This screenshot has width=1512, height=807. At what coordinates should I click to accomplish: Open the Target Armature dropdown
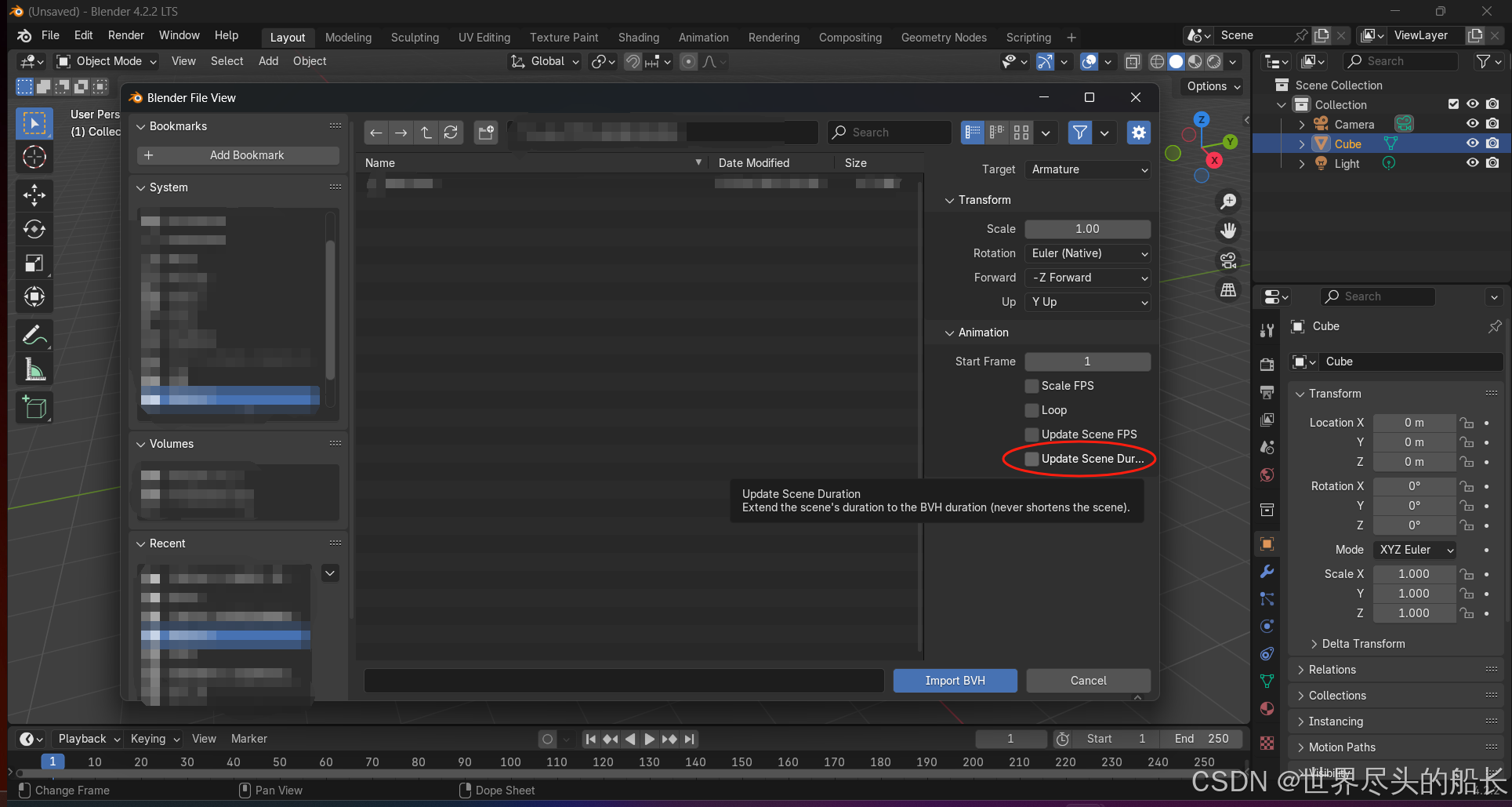pos(1088,169)
